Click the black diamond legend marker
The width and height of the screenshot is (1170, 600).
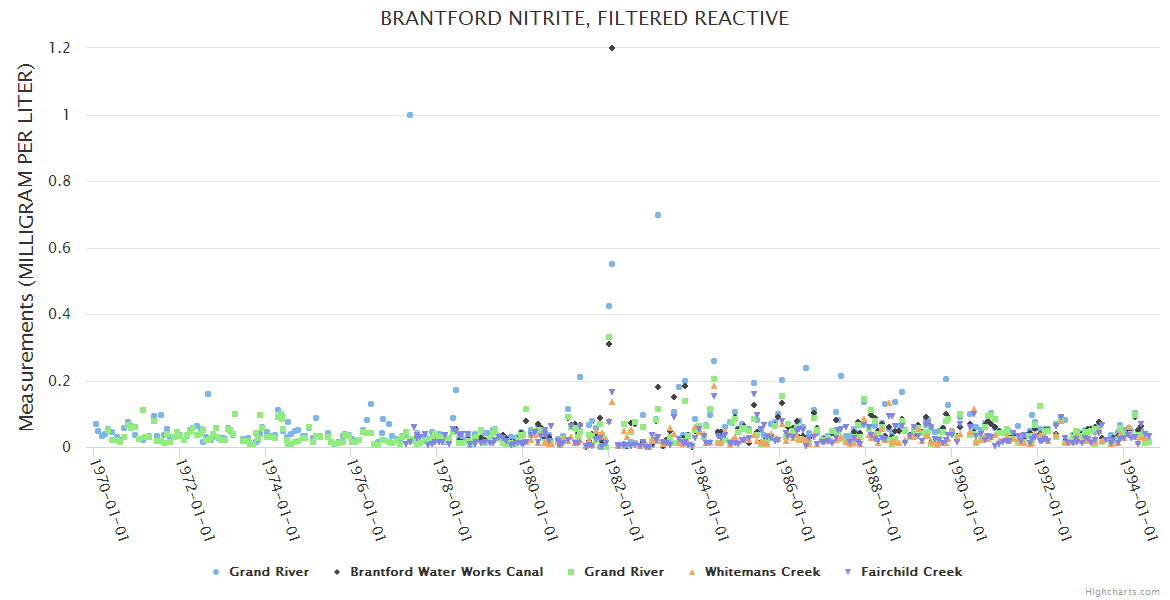337,572
